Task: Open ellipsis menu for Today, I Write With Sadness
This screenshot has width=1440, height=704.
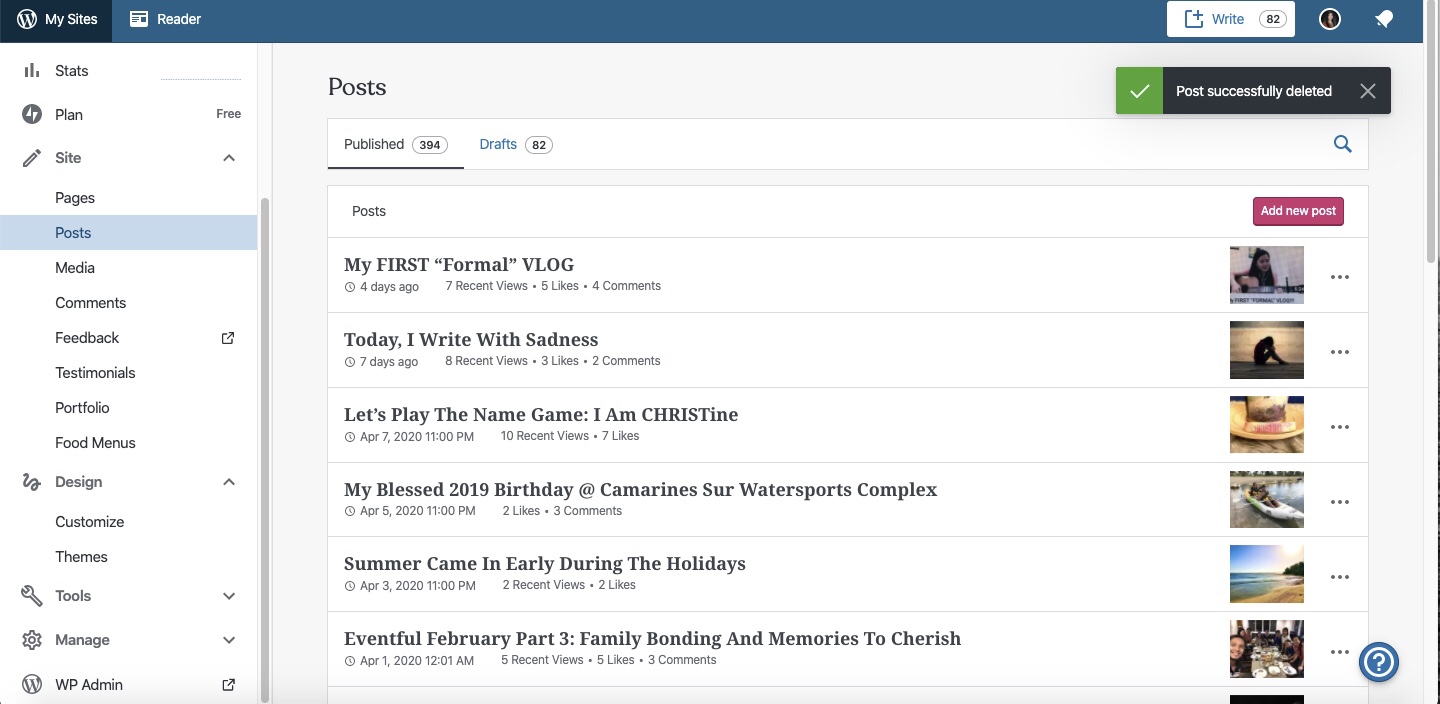Action: (x=1339, y=352)
